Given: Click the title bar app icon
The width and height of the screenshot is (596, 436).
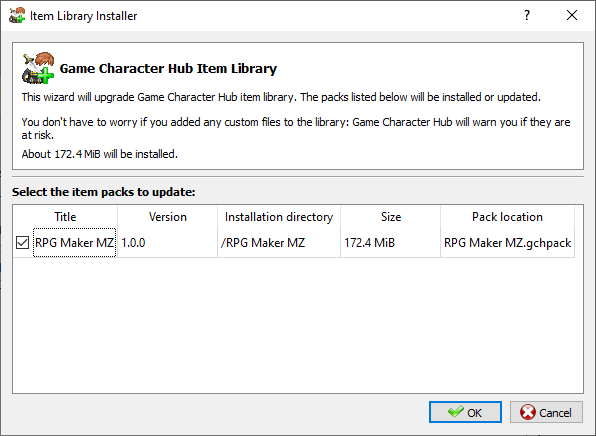Looking at the screenshot, I should pyautogui.click(x=17, y=15).
